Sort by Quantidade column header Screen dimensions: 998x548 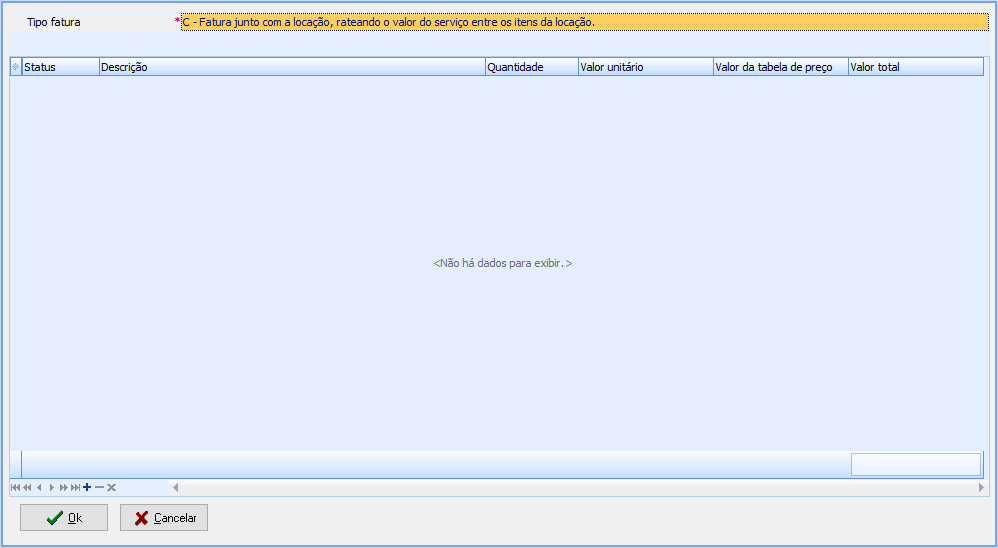532,67
